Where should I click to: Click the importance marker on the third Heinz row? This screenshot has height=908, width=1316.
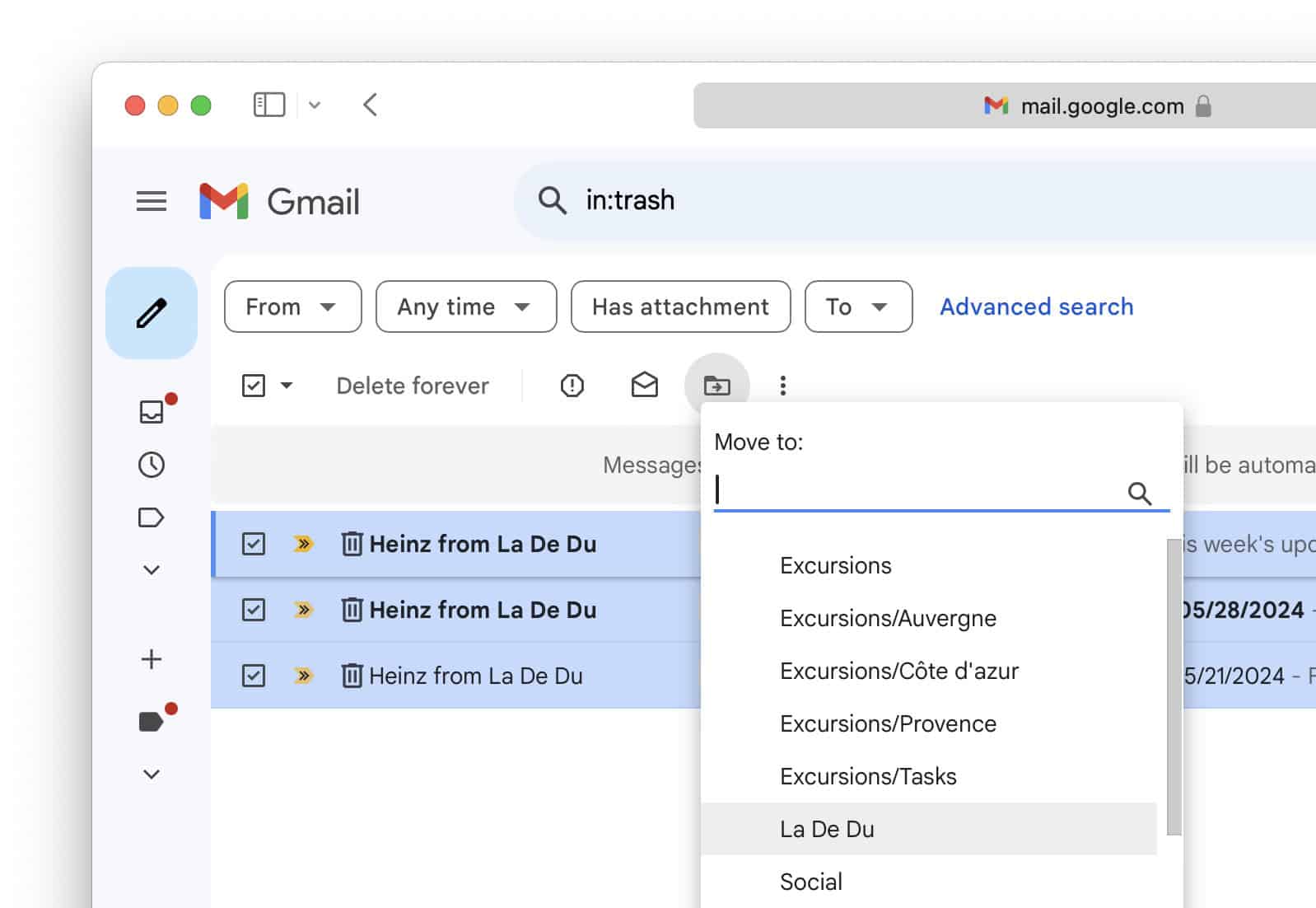[304, 676]
